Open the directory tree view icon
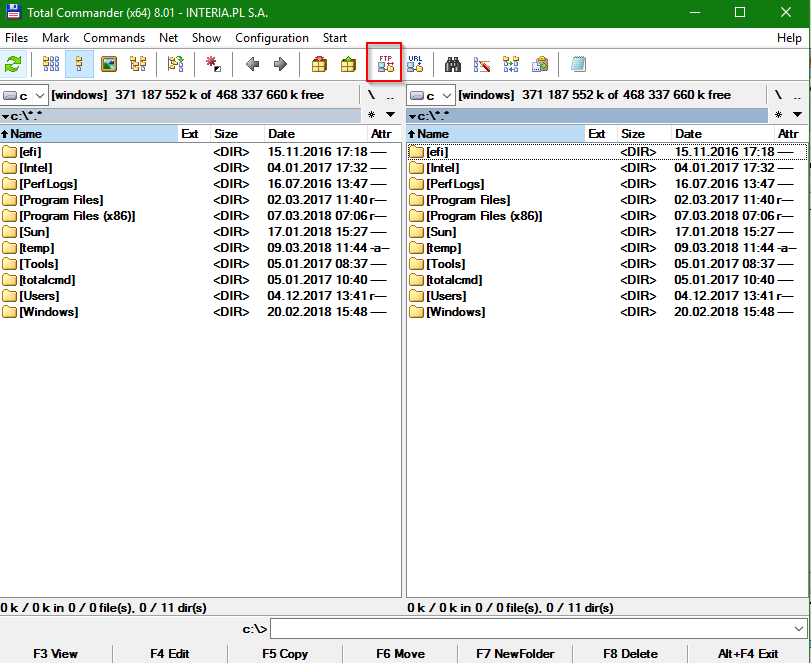Image resolution: width=811 pixels, height=663 pixels. coord(138,64)
